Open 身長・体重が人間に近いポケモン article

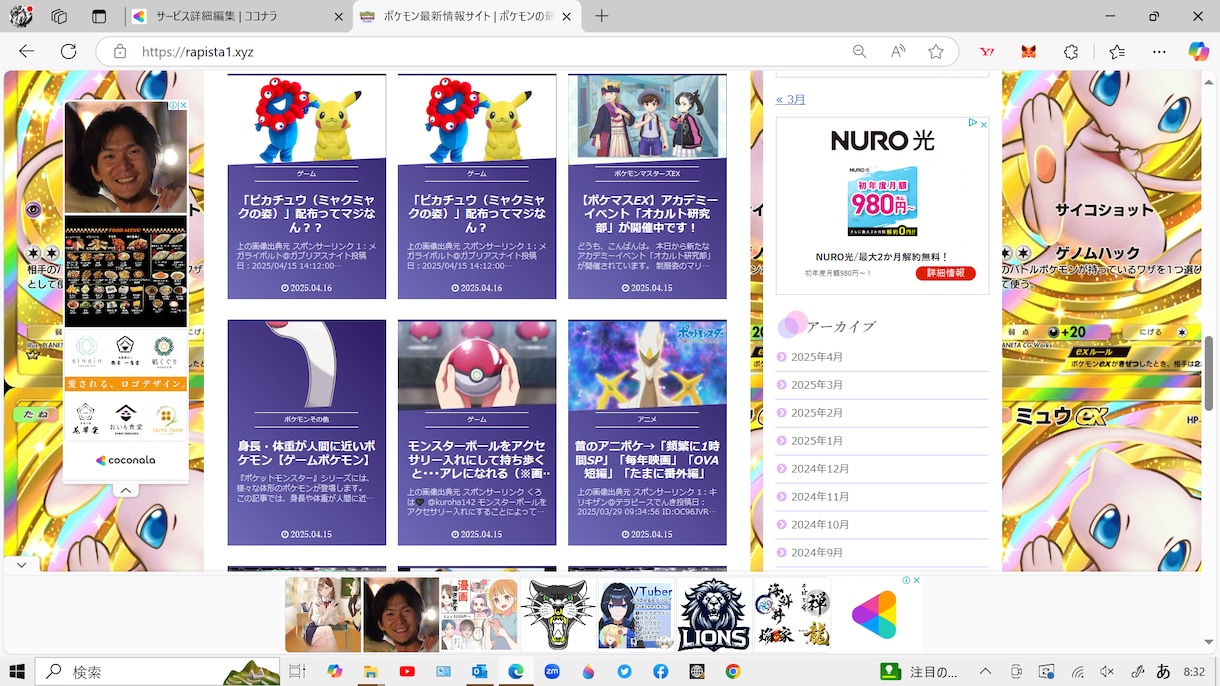(306, 432)
